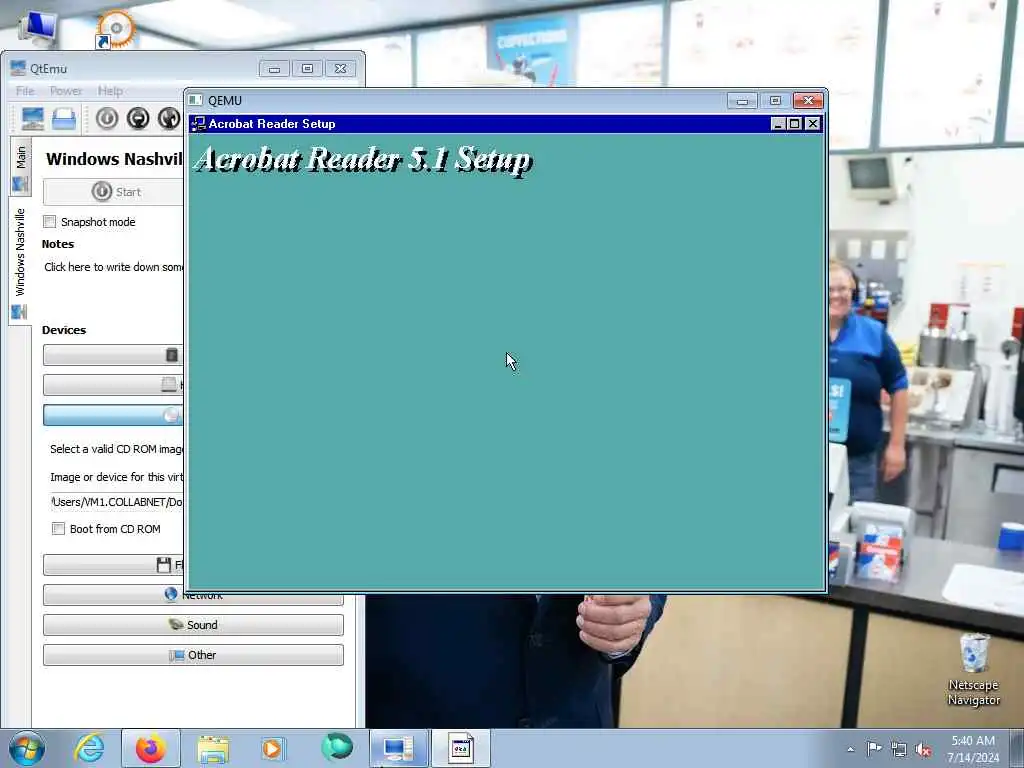Screen dimensions: 1024x768
Task: Launch Internet Explorer from the taskbar
Action: 89,748
